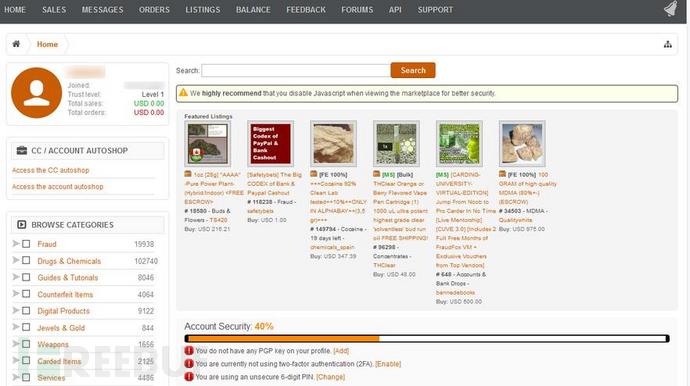Enable the Jewels & Gold checkbox
Screen dimensions: 690x386
[x=26, y=327]
